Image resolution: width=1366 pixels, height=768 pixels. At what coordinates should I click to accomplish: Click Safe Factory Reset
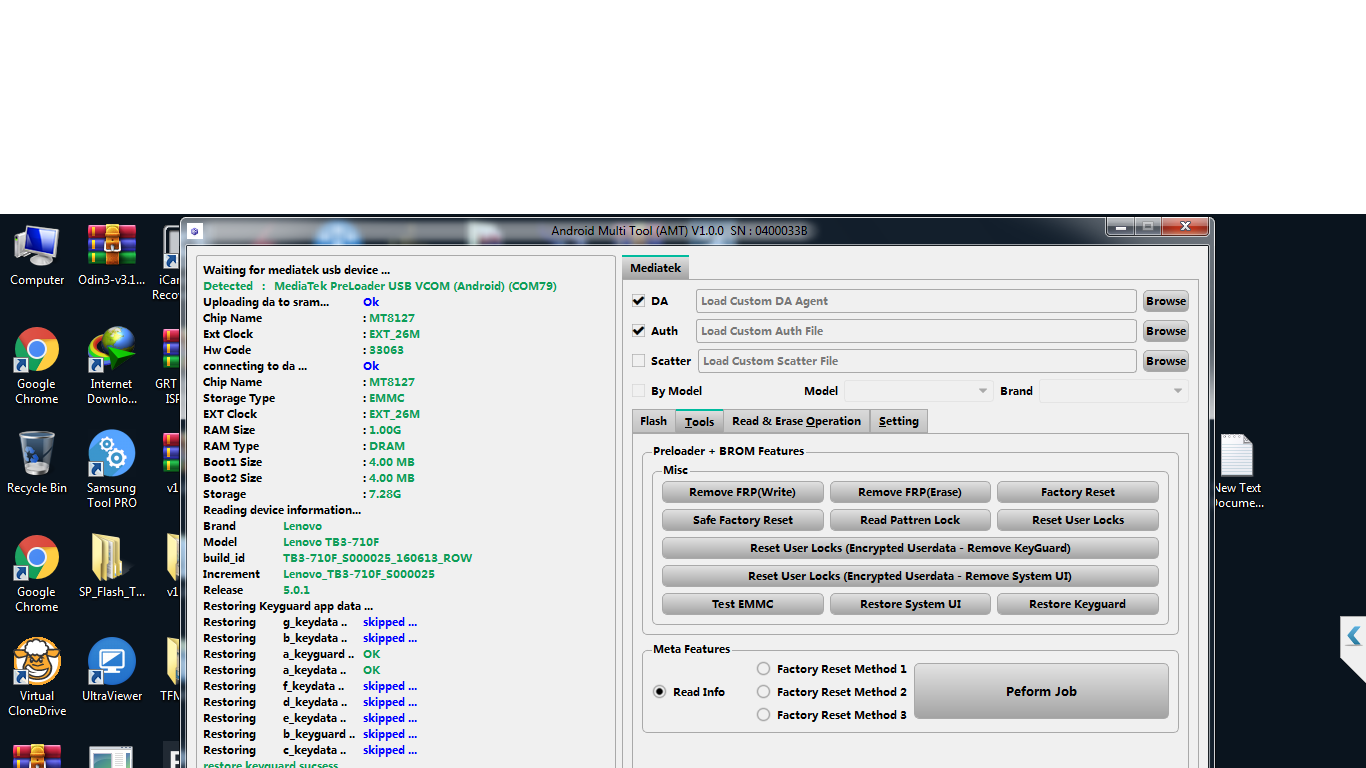(743, 520)
